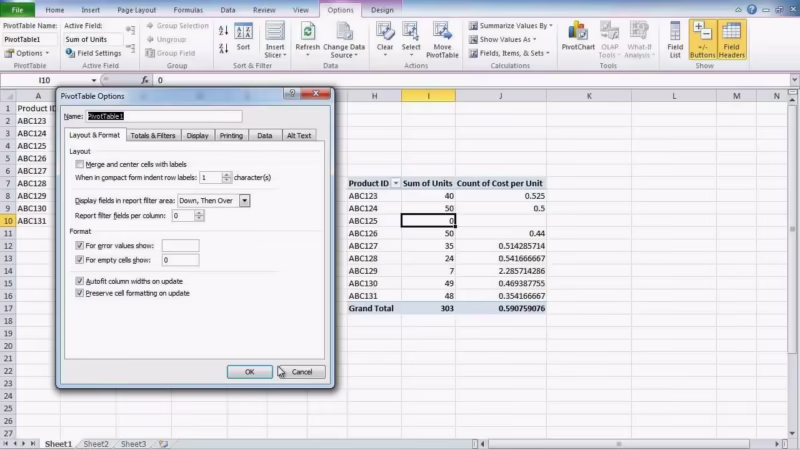Switch to the Data tab in dialog
800x450 pixels.
(264, 135)
